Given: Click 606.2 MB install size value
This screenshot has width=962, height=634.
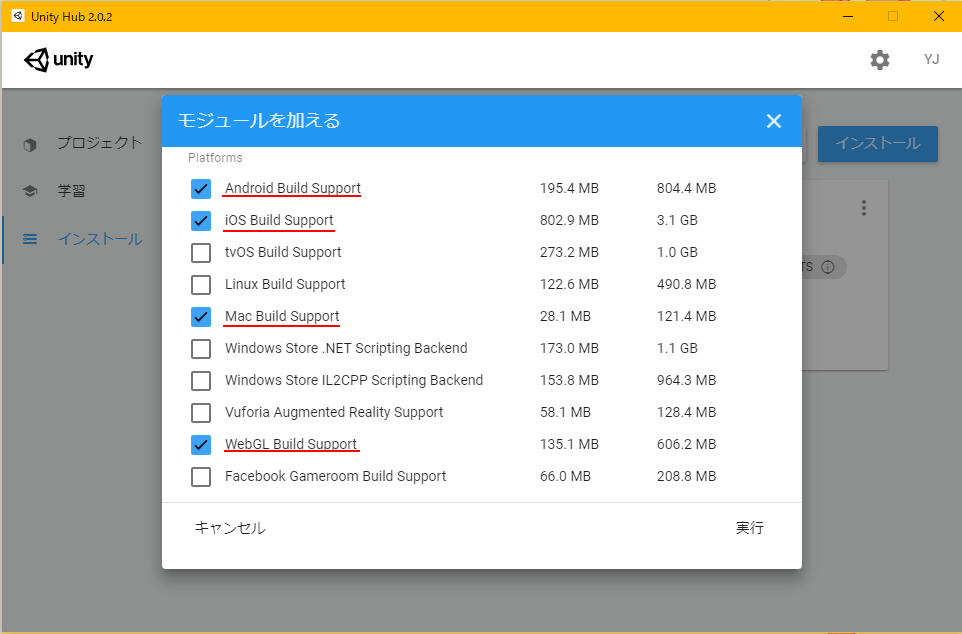Looking at the screenshot, I should (x=687, y=444).
